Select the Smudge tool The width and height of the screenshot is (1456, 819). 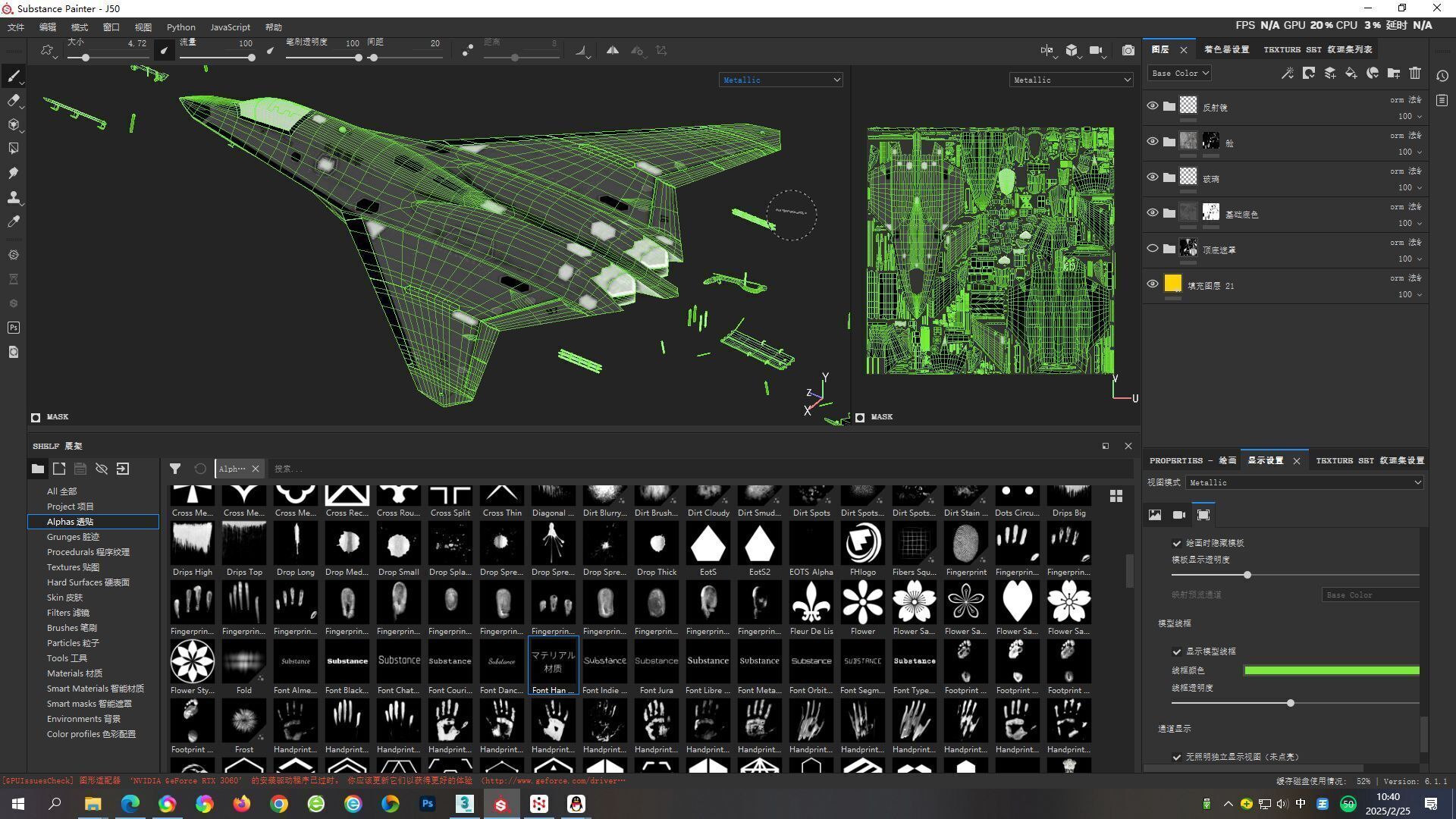click(13, 173)
